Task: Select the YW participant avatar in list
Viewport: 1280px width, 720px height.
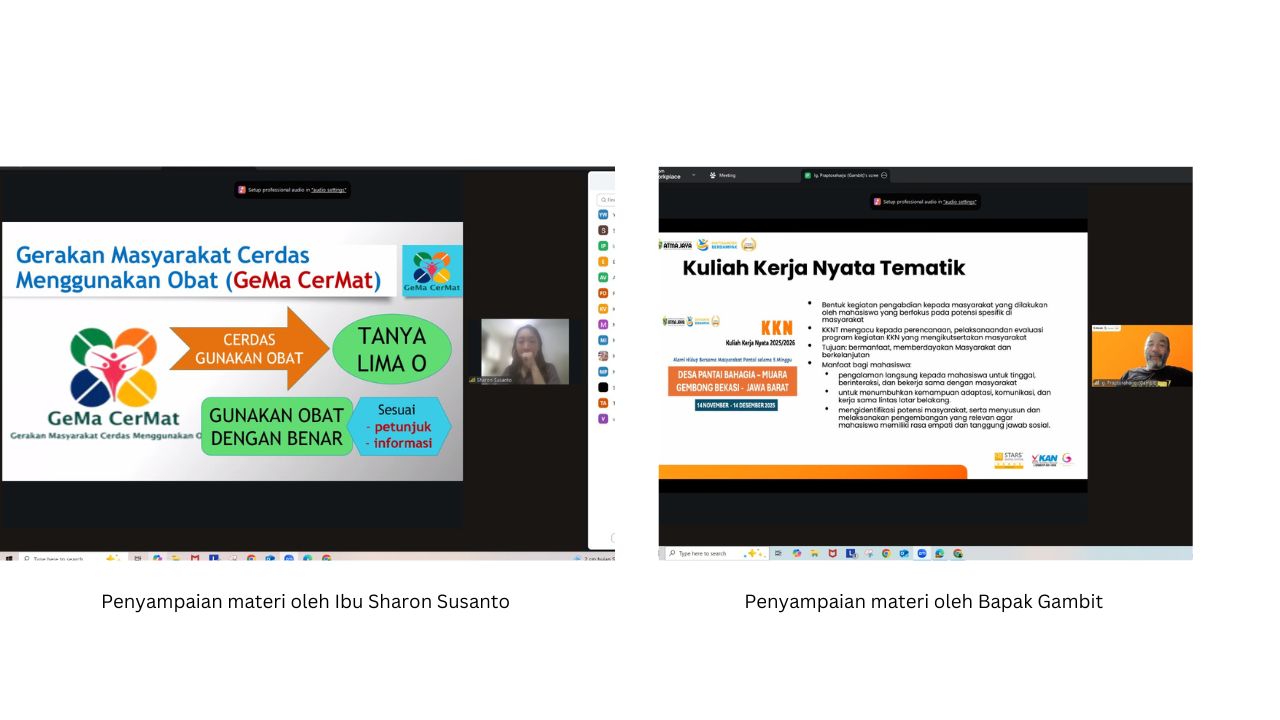Action: coord(603,215)
